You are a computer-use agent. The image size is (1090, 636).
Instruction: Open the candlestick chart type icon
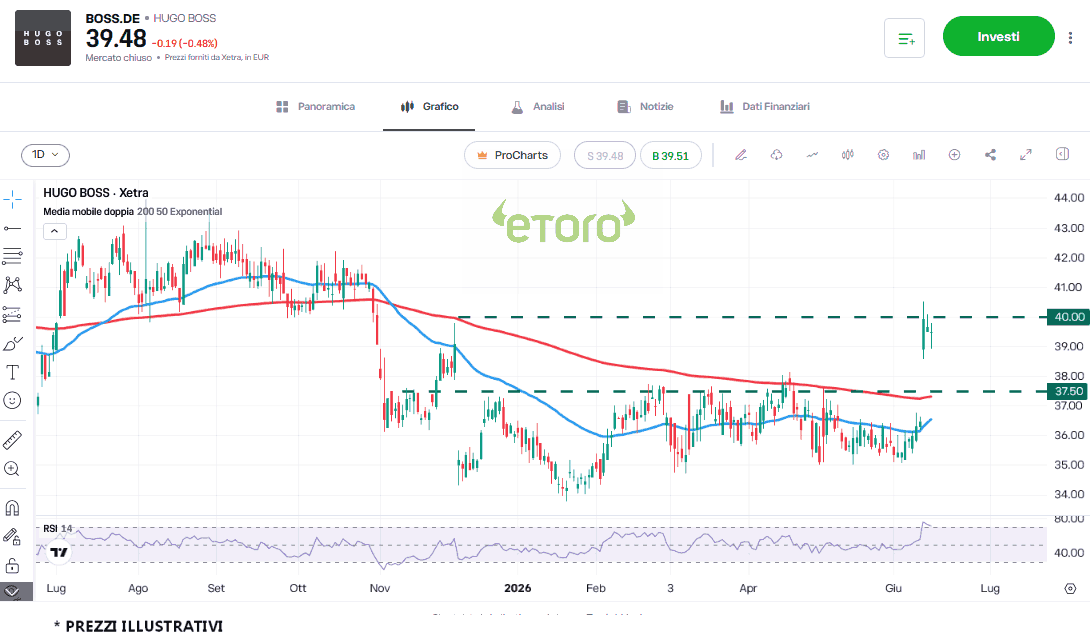(847, 155)
